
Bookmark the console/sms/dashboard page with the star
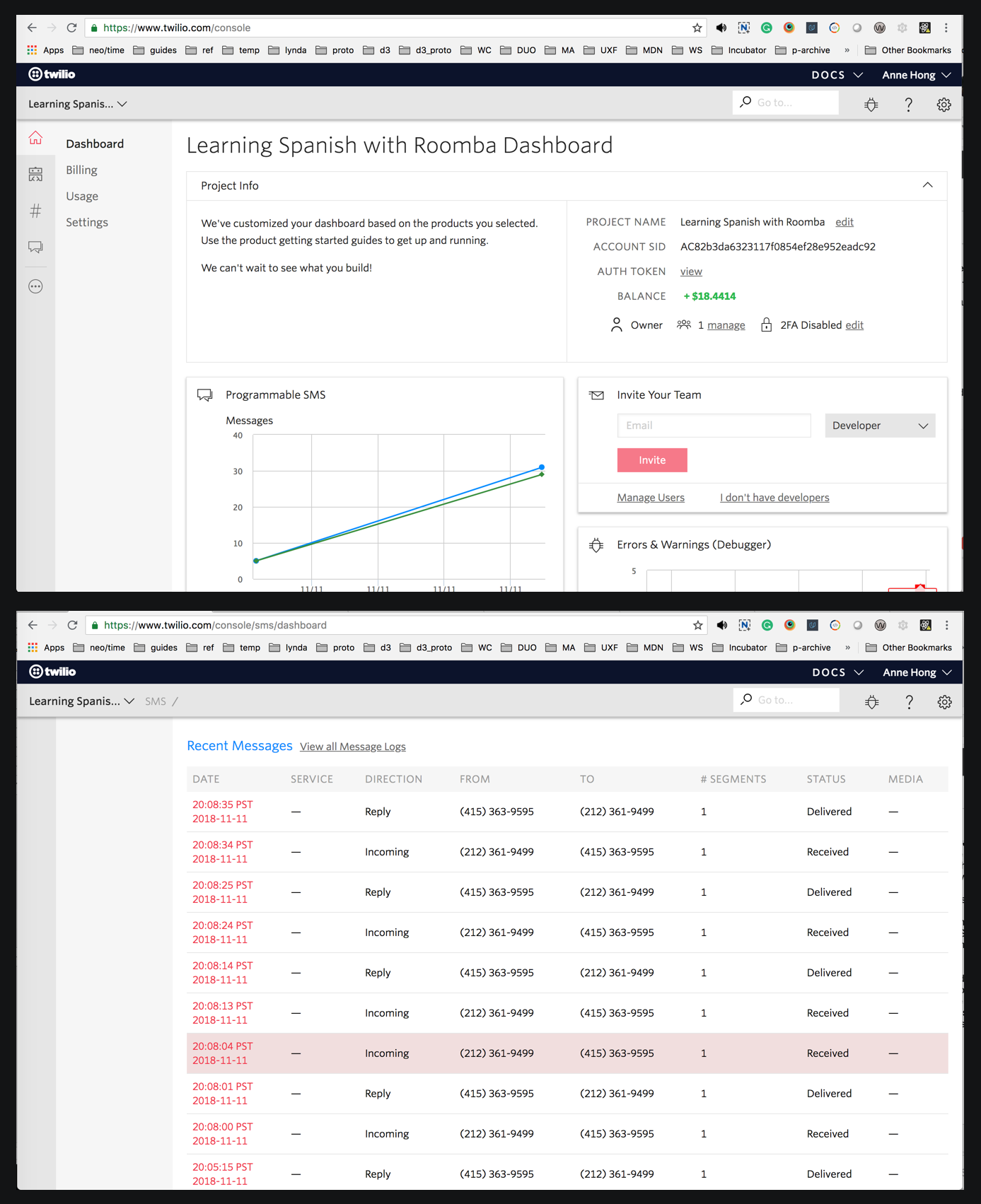click(697, 625)
